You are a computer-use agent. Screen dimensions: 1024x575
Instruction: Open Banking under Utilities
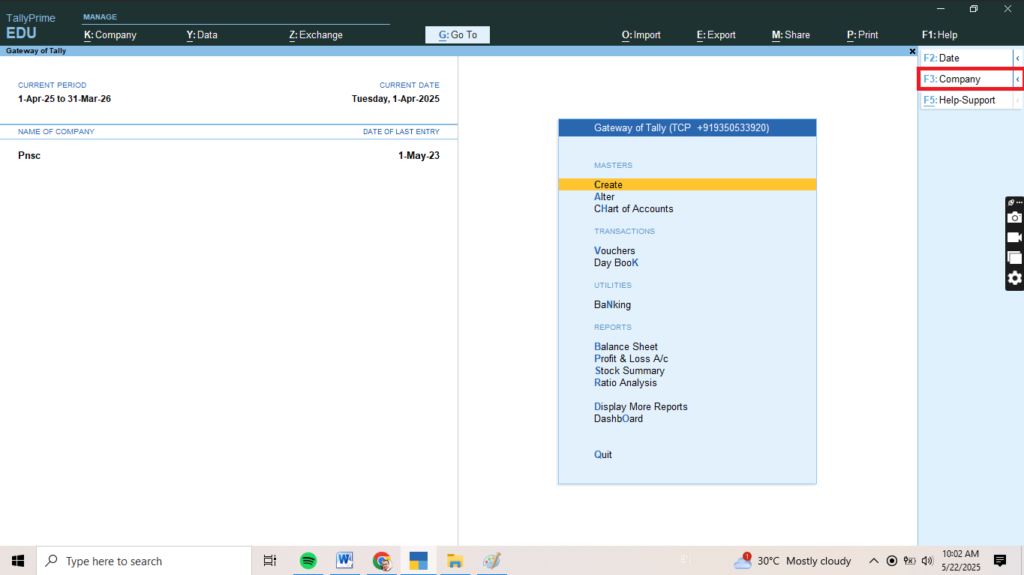pos(613,304)
